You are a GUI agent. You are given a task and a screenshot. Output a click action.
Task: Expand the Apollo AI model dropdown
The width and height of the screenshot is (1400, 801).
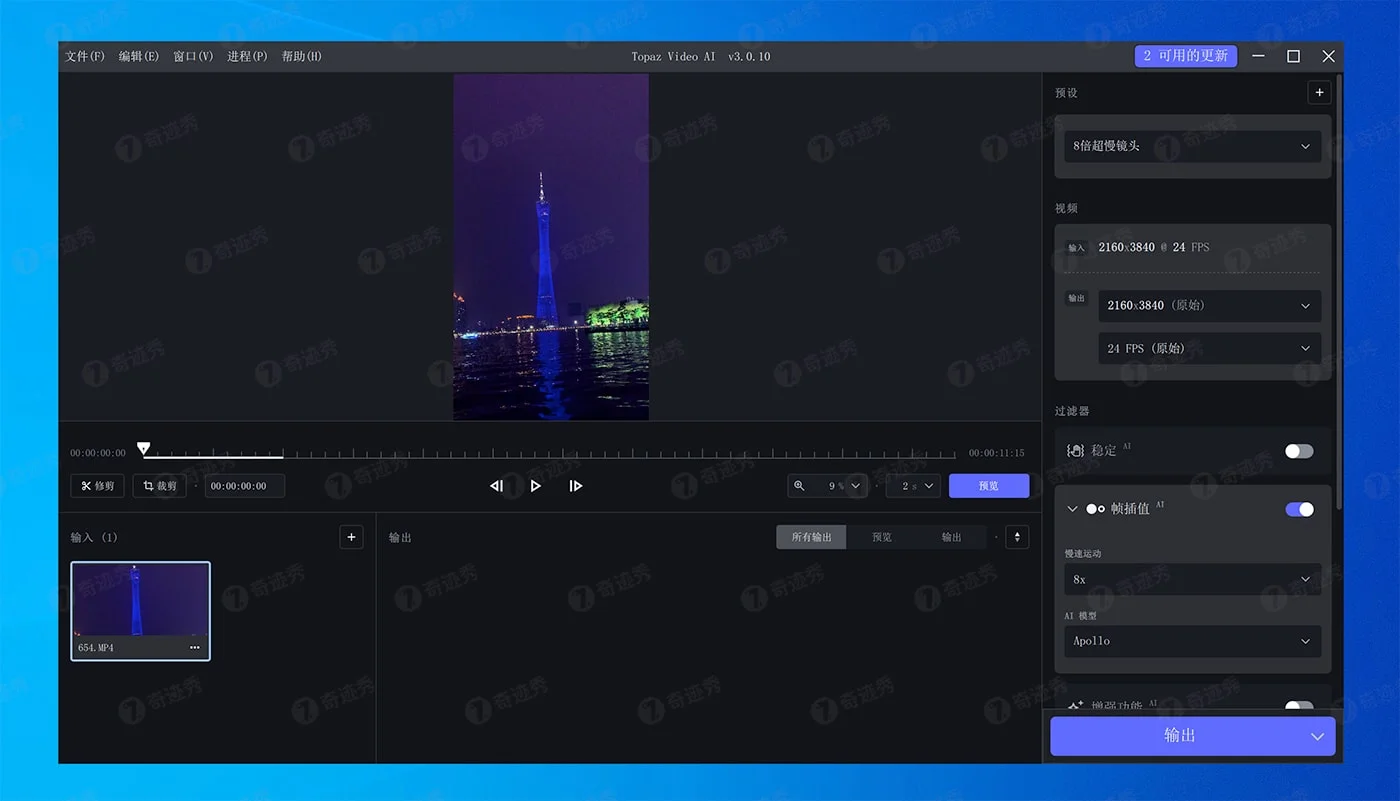[1192, 641]
